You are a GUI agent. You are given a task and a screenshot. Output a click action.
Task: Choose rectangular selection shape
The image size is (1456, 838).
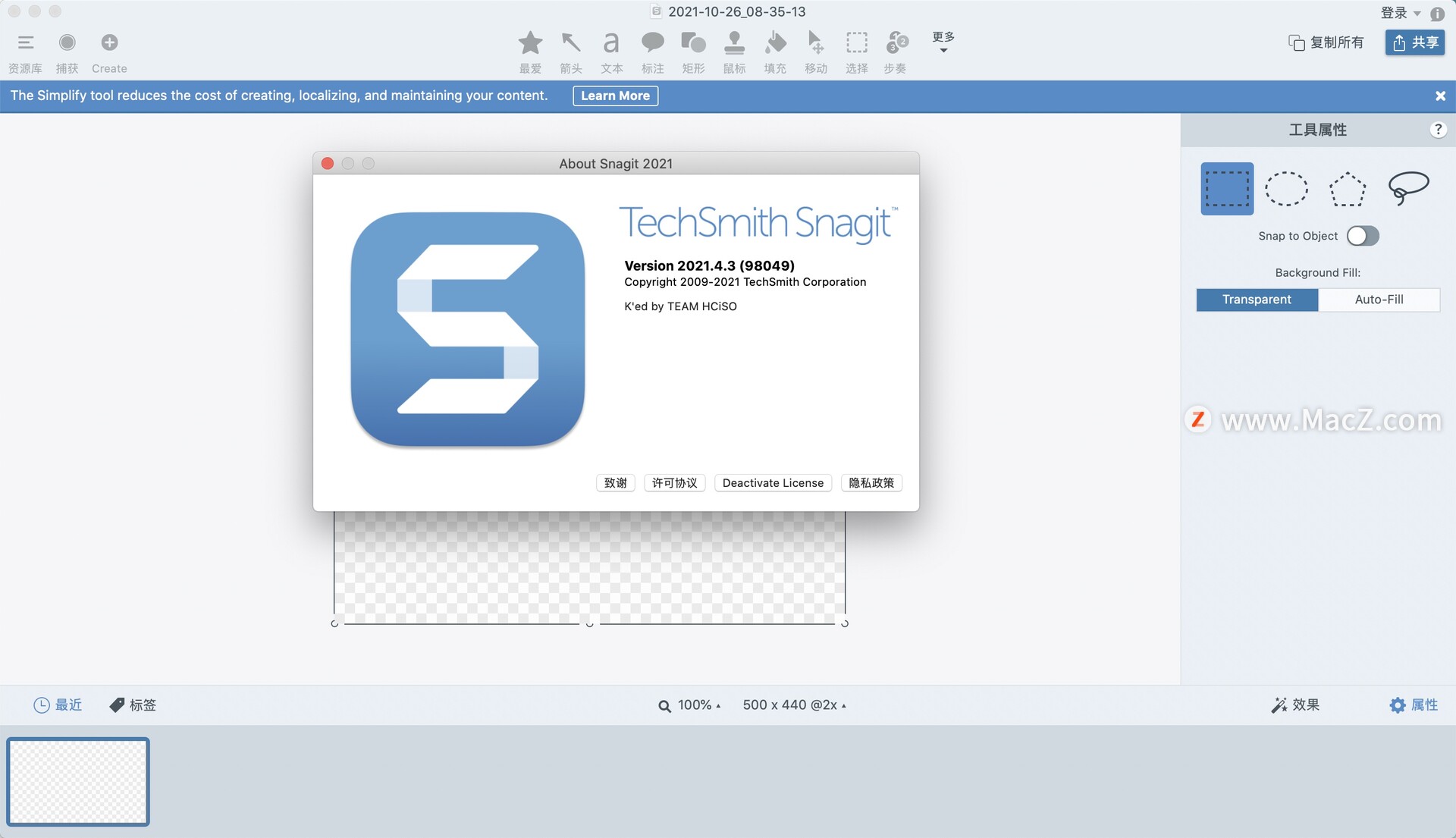click(x=1227, y=189)
